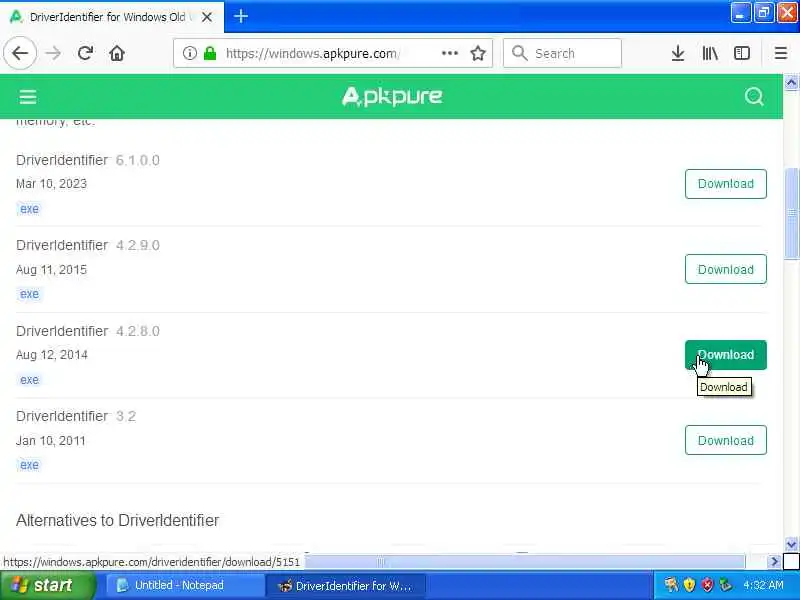Click the forward navigation arrow

[53, 53]
